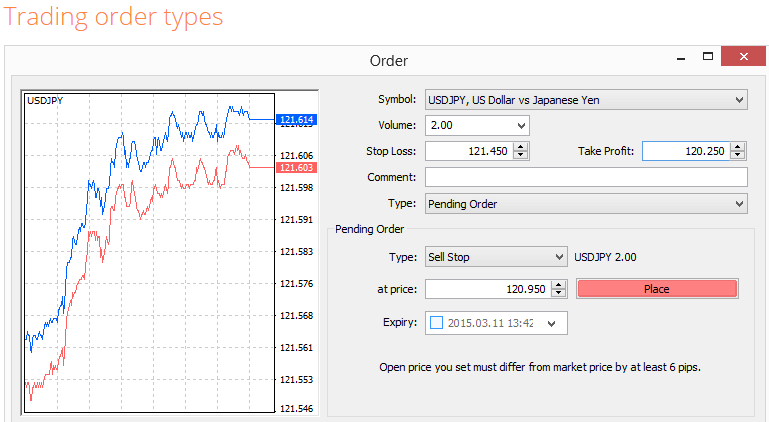Minimize the Order window

pos(681,58)
